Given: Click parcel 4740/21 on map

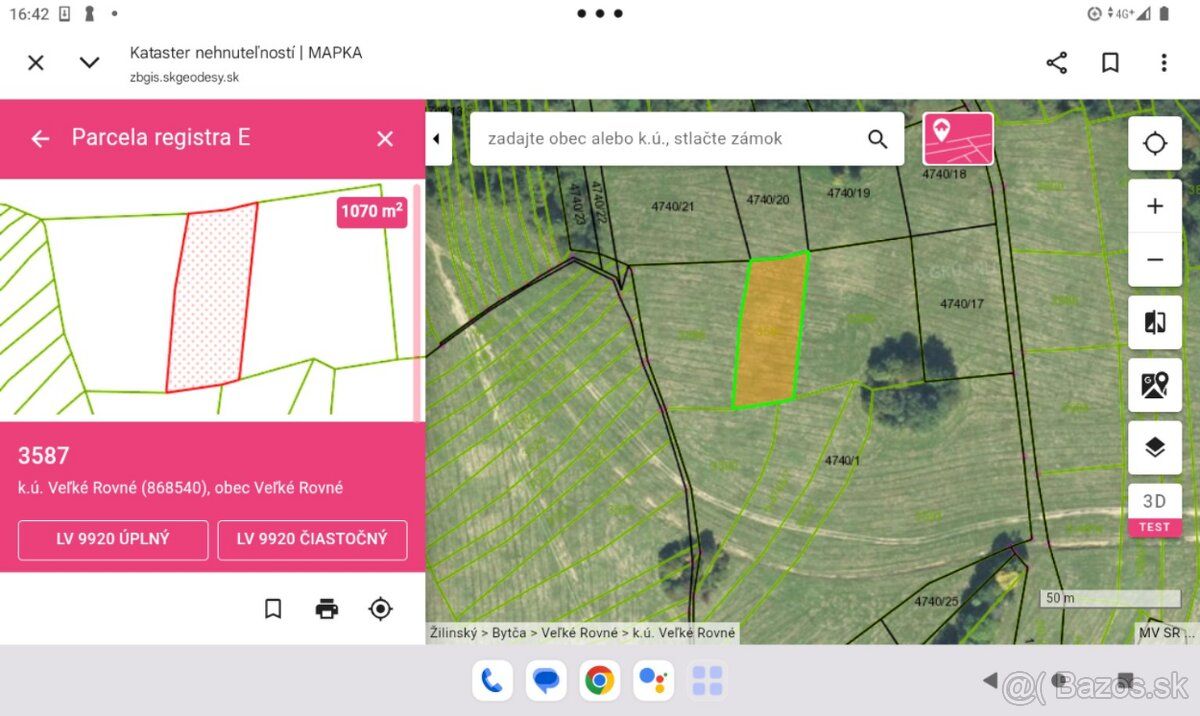Looking at the screenshot, I should [673, 206].
